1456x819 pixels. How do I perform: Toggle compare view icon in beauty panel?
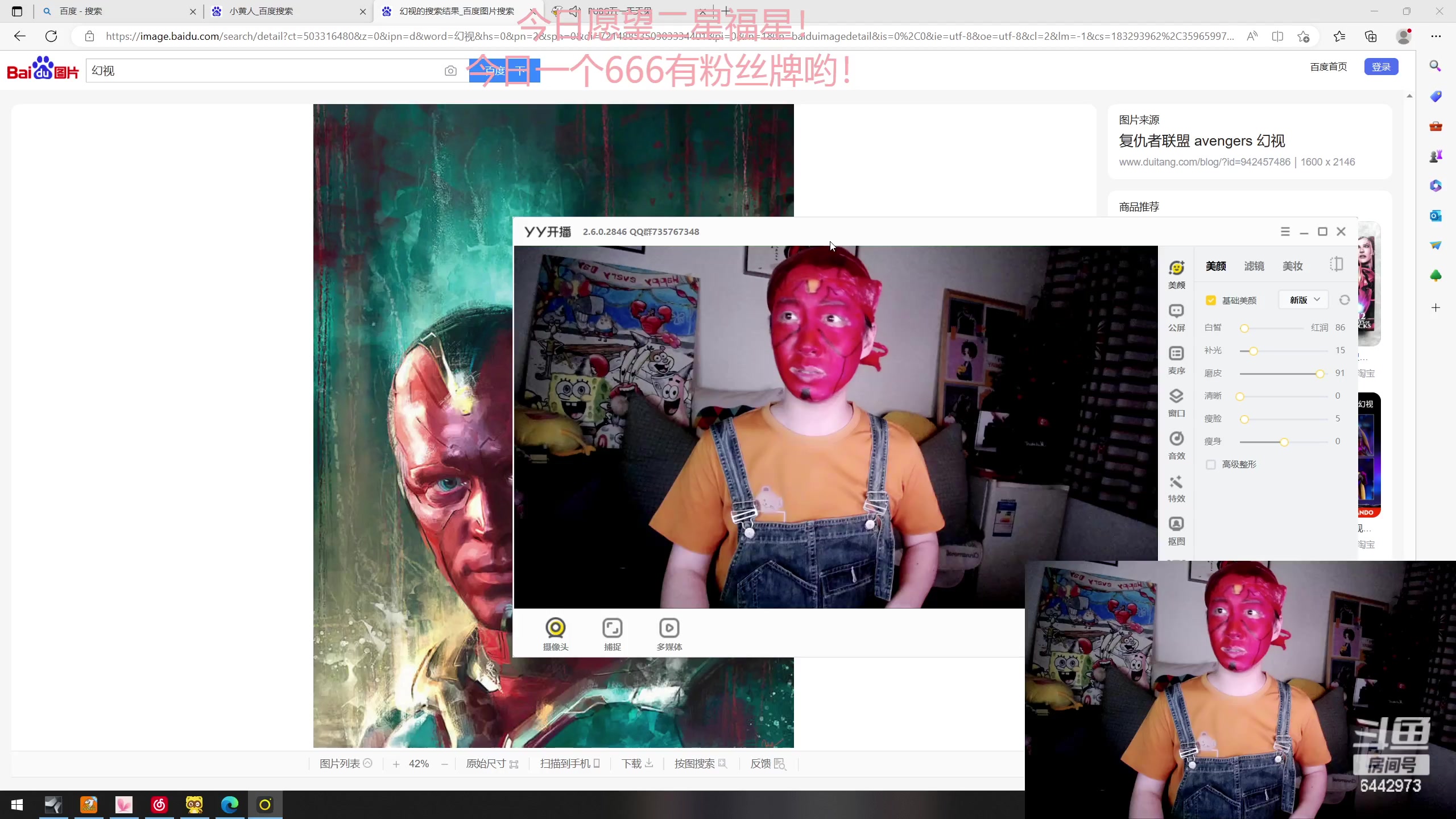pyautogui.click(x=1337, y=264)
